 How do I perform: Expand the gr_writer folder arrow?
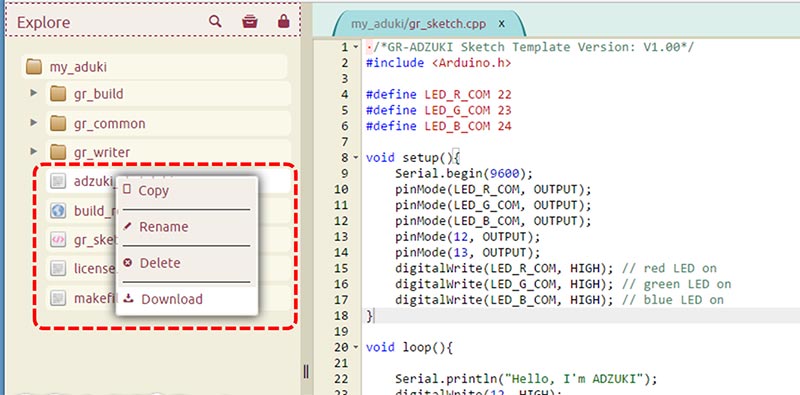point(34,152)
